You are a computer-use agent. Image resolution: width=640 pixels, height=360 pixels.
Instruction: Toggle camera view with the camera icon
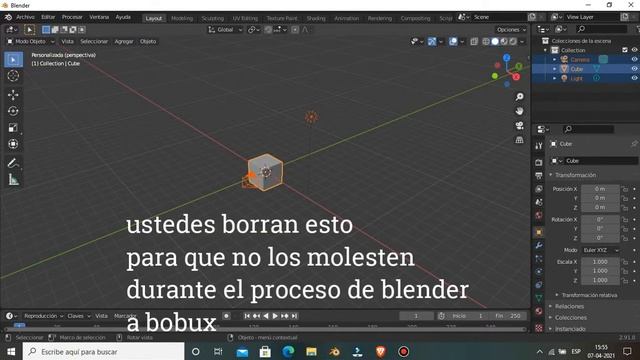coord(519,125)
